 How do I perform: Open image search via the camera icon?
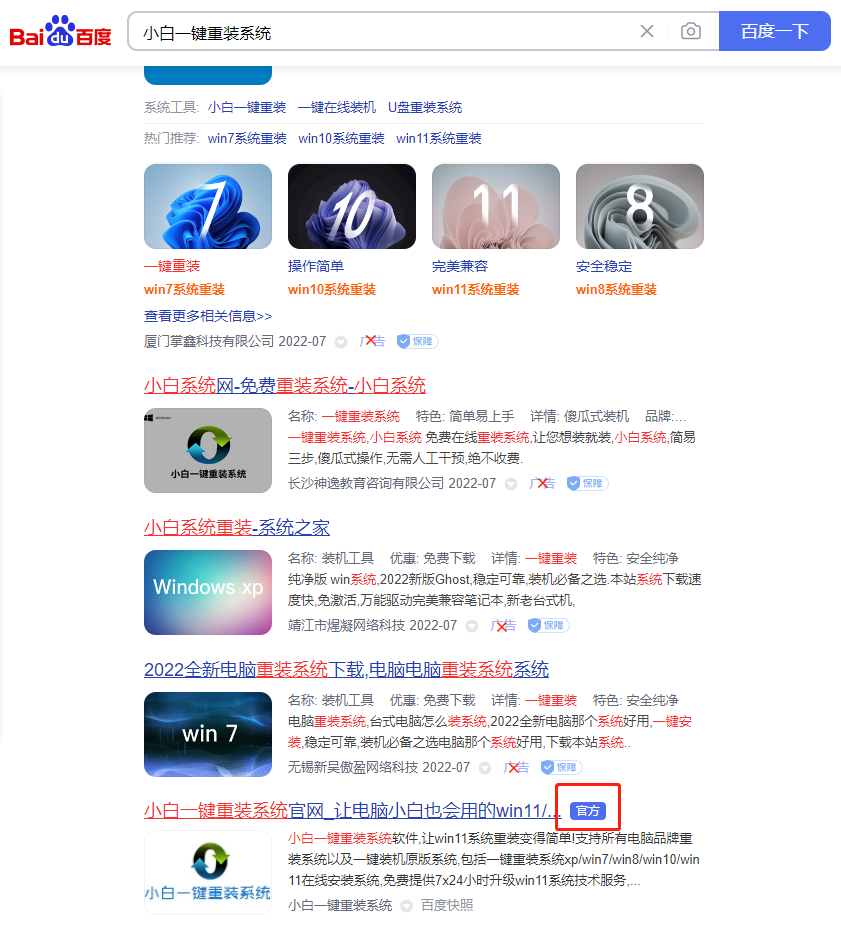pyautogui.click(x=690, y=31)
